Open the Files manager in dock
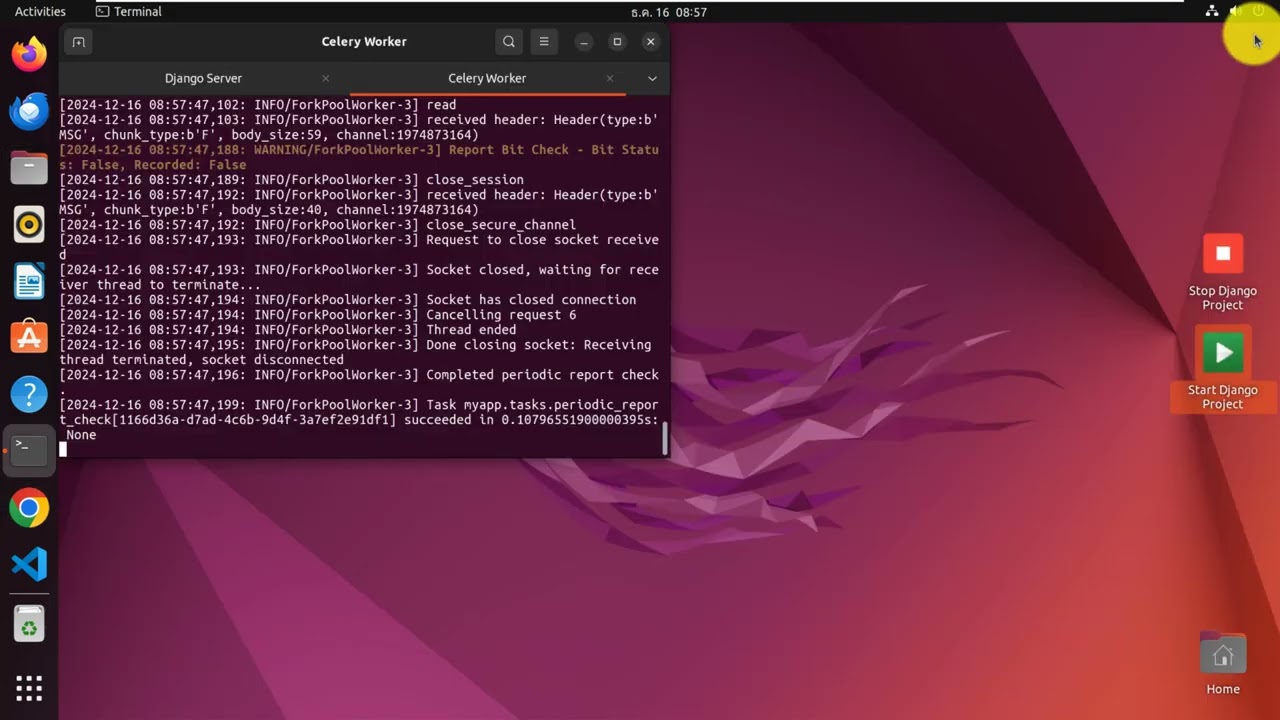This screenshot has width=1280, height=720. [x=29, y=167]
